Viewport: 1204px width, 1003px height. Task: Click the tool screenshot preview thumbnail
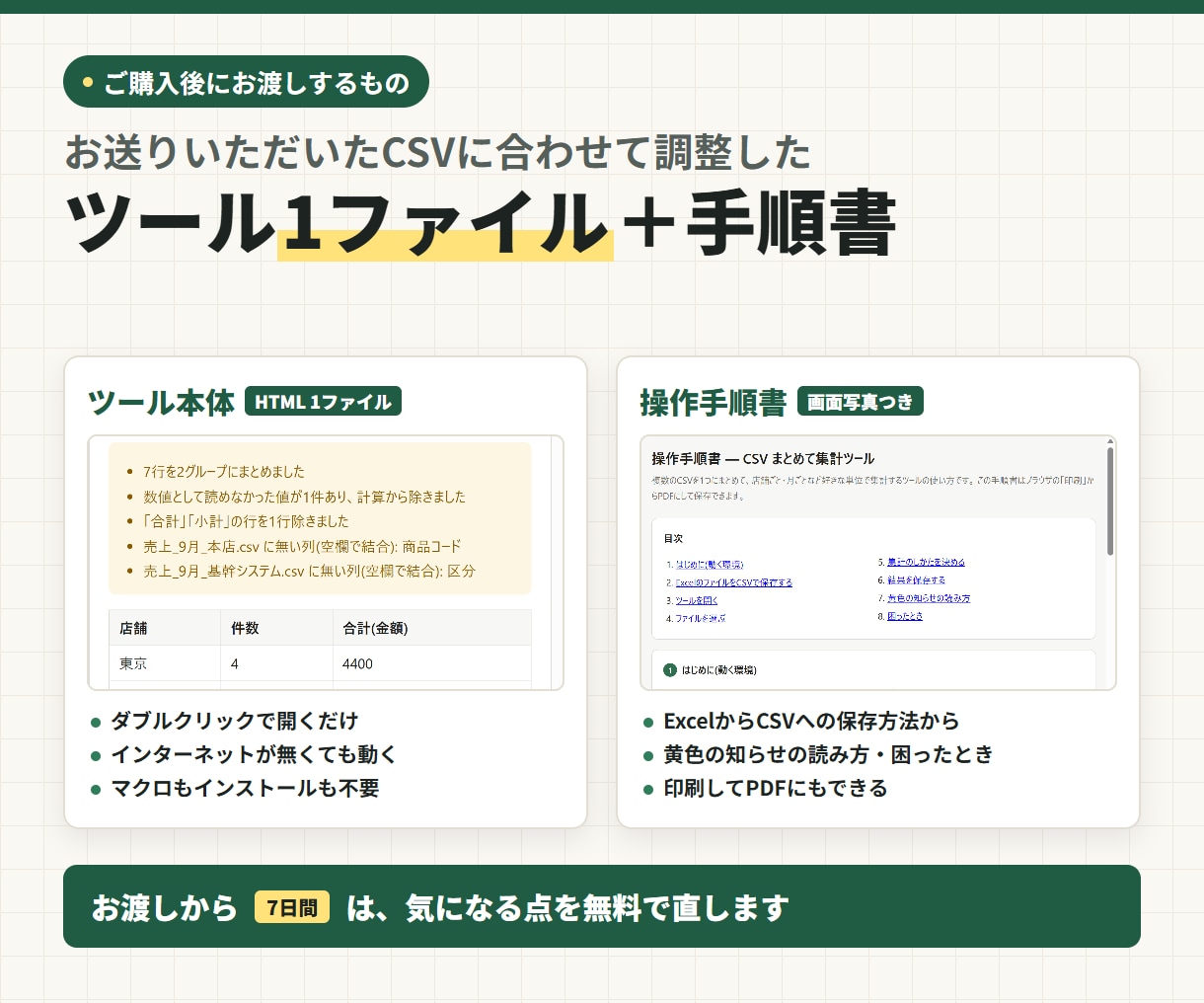[x=326, y=563]
